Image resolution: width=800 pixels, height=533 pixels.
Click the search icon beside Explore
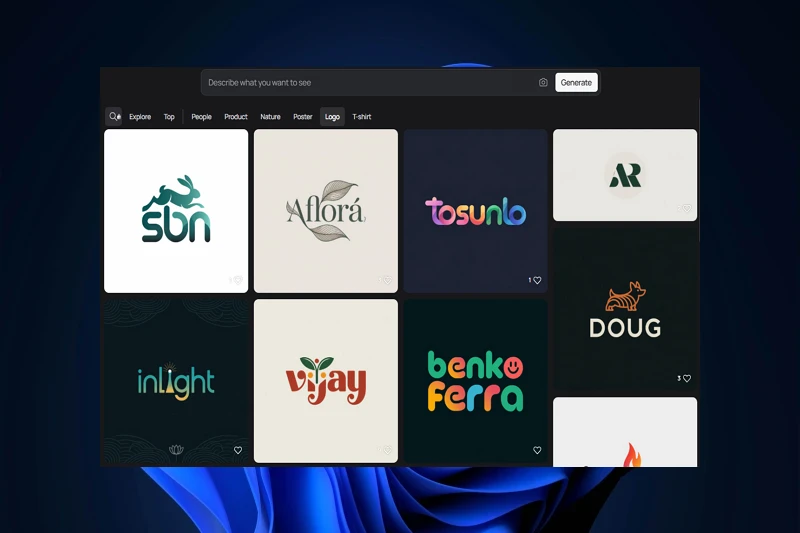pos(114,116)
